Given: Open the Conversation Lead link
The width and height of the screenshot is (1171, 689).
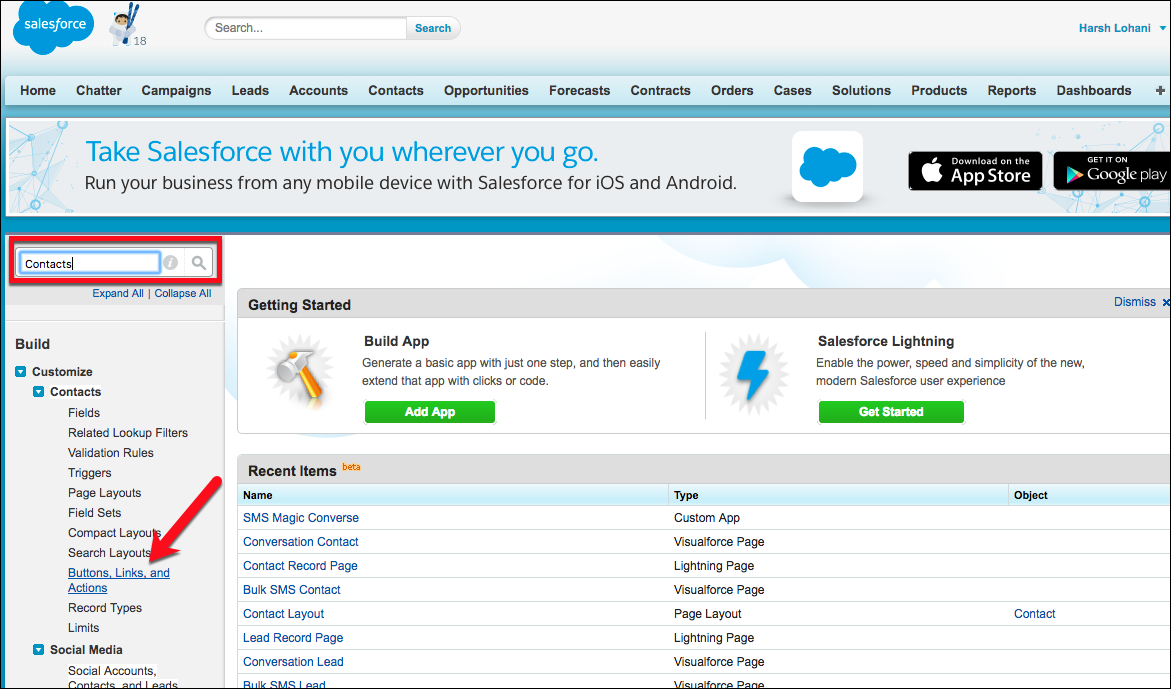Looking at the screenshot, I should point(293,661).
